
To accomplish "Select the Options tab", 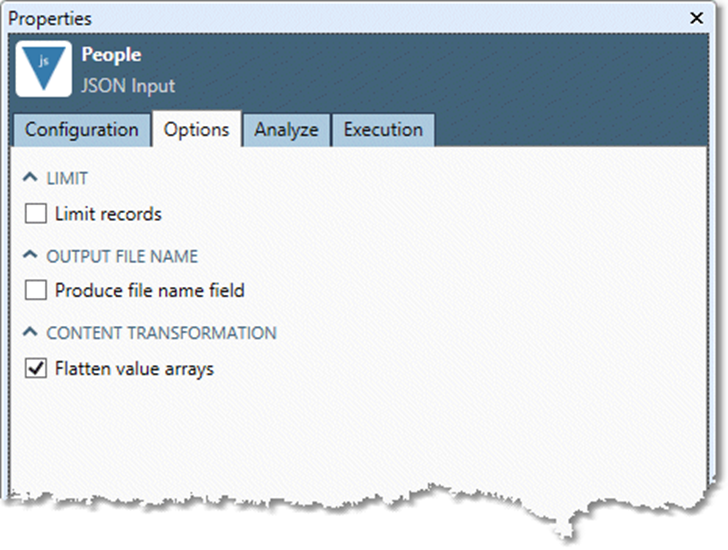I will (x=196, y=129).
